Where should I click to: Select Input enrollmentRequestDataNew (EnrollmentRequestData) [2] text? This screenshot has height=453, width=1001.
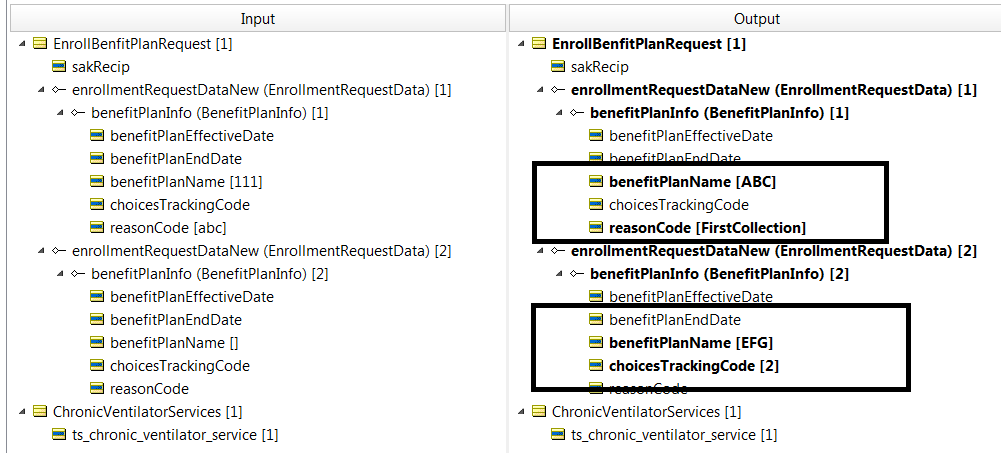tap(262, 251)
